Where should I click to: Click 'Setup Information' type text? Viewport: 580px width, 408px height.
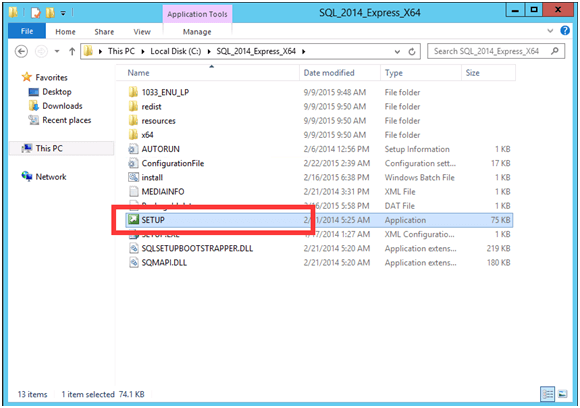pos(417,149)
